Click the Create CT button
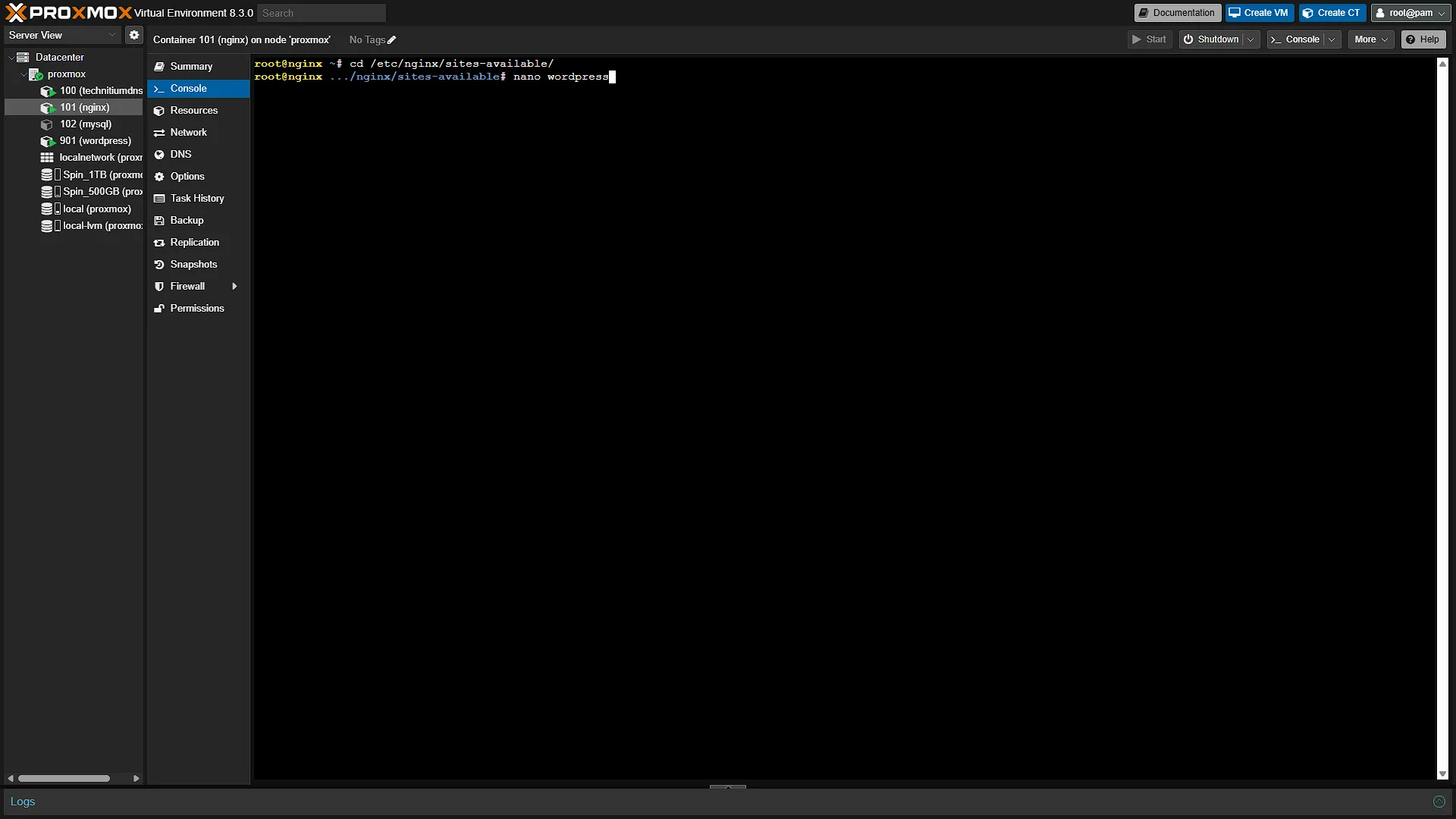Image resolution: width=1456 pixels, height=819 pixels. coord(1332,13)
